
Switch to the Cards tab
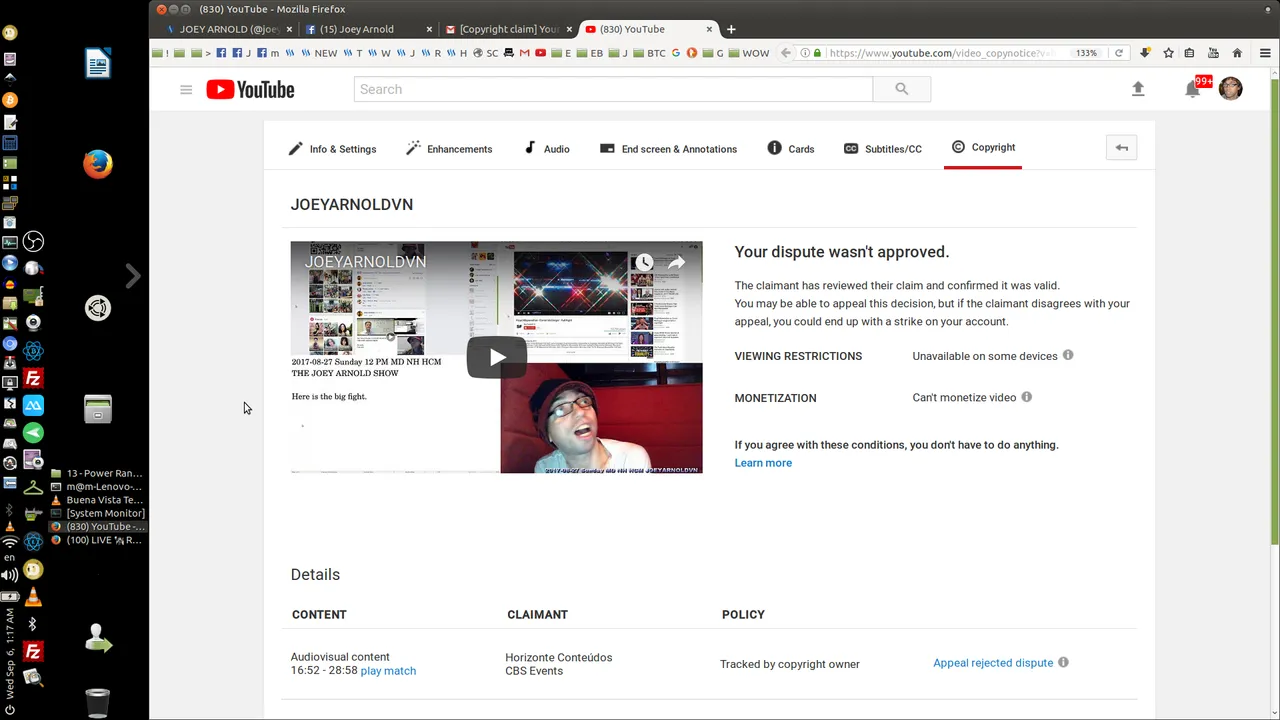pyautogui.click(x=790, y=148)
